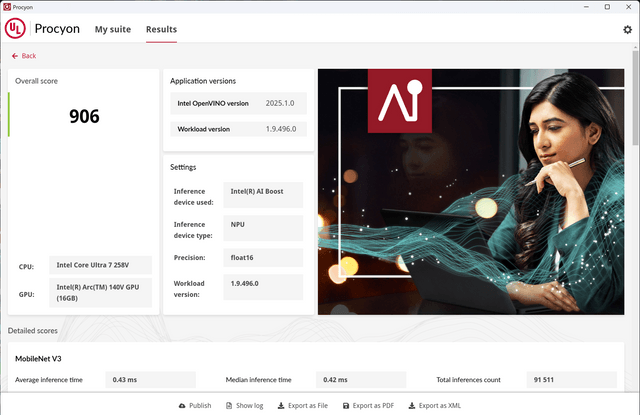The image size is (640, 415).
Task: Click the Intel(R) AI Boost device value
Action: [263, 195]
